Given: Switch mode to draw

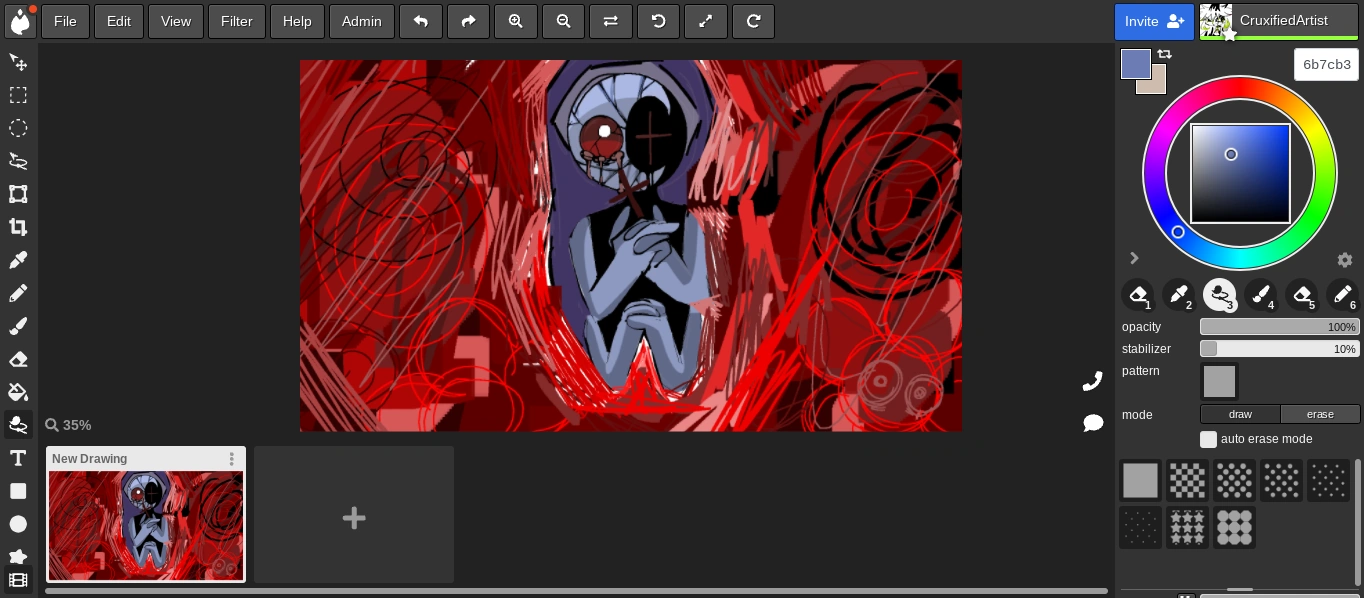Looking at the screenshot, I should 1240,414.
